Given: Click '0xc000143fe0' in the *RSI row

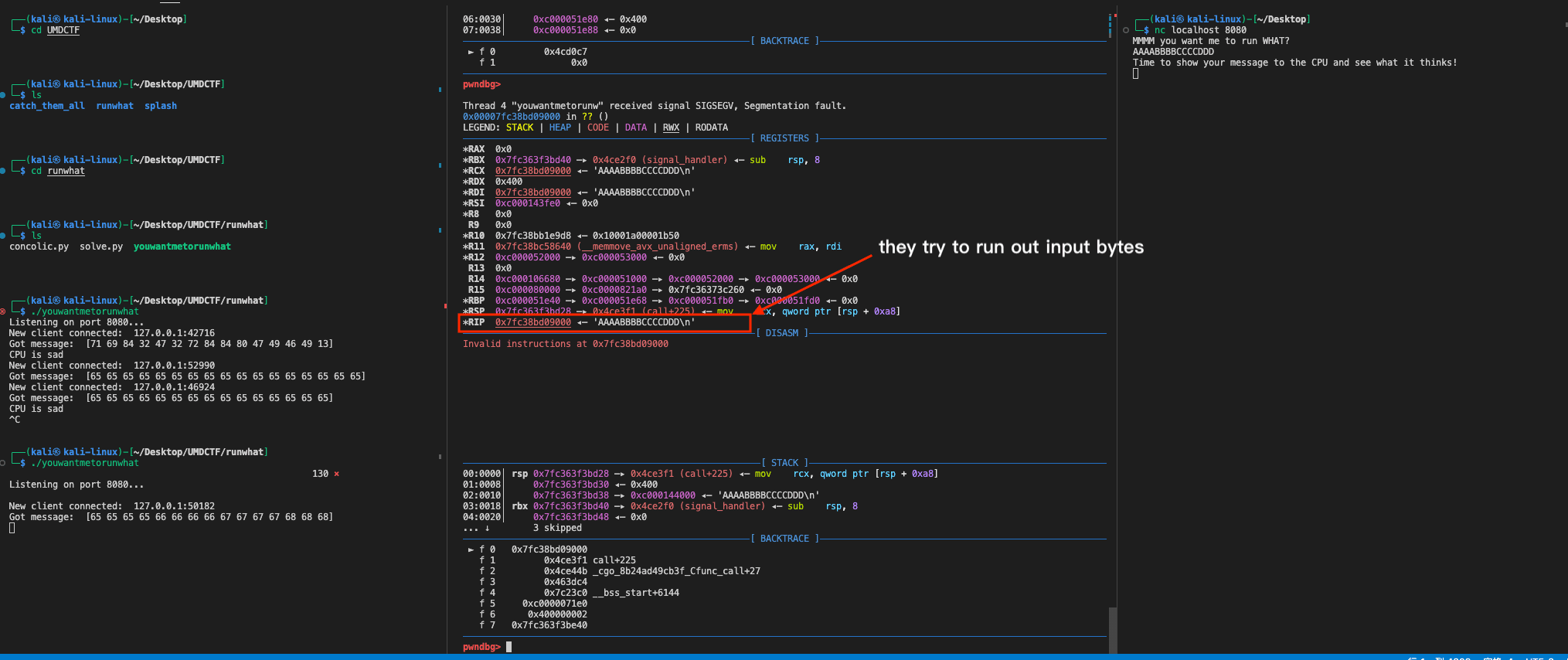Looking at the screenshot, I should [528, 203].
